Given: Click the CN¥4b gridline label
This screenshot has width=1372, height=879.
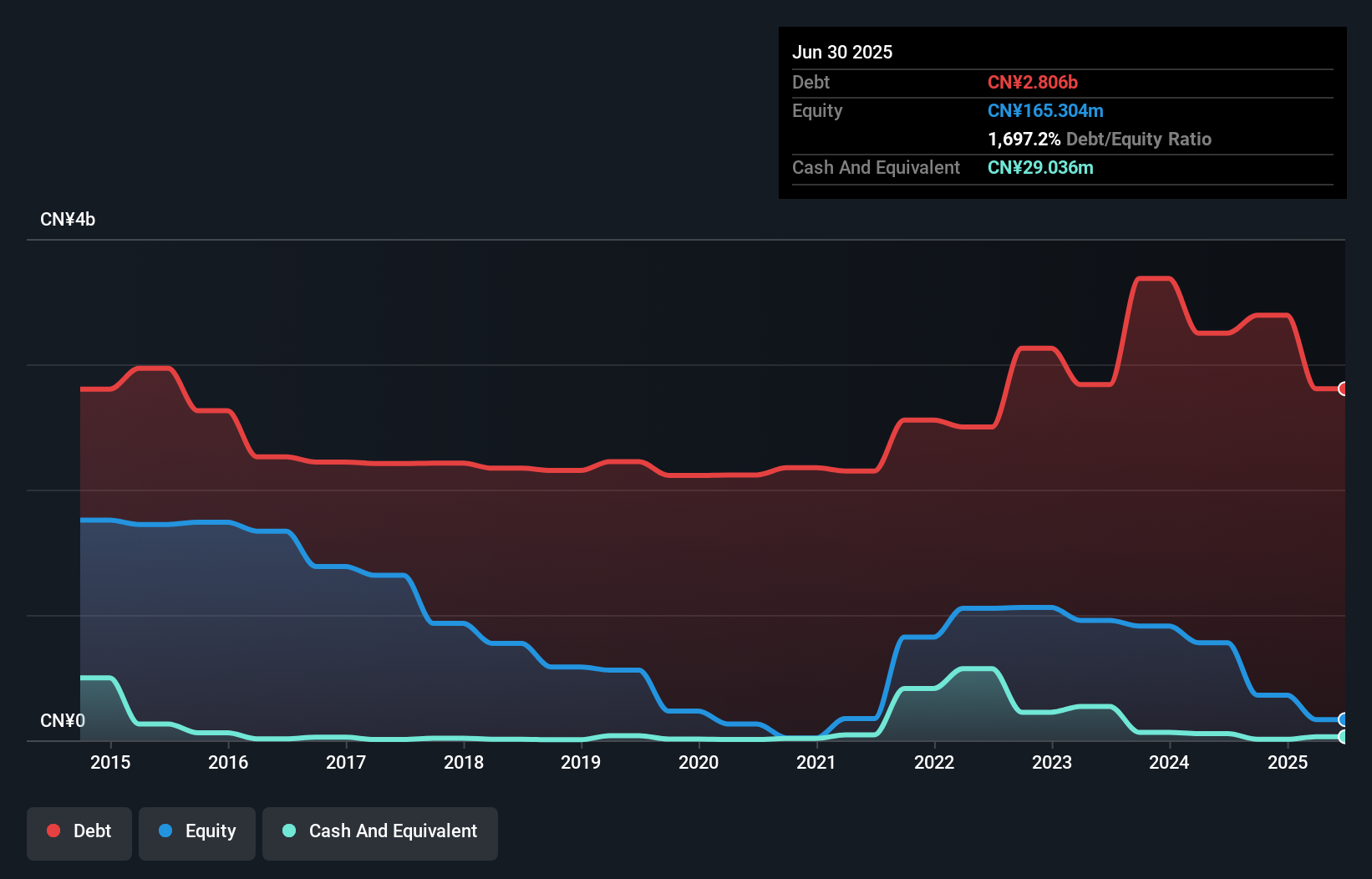Looking at the screenshot, I should (69, 219).
